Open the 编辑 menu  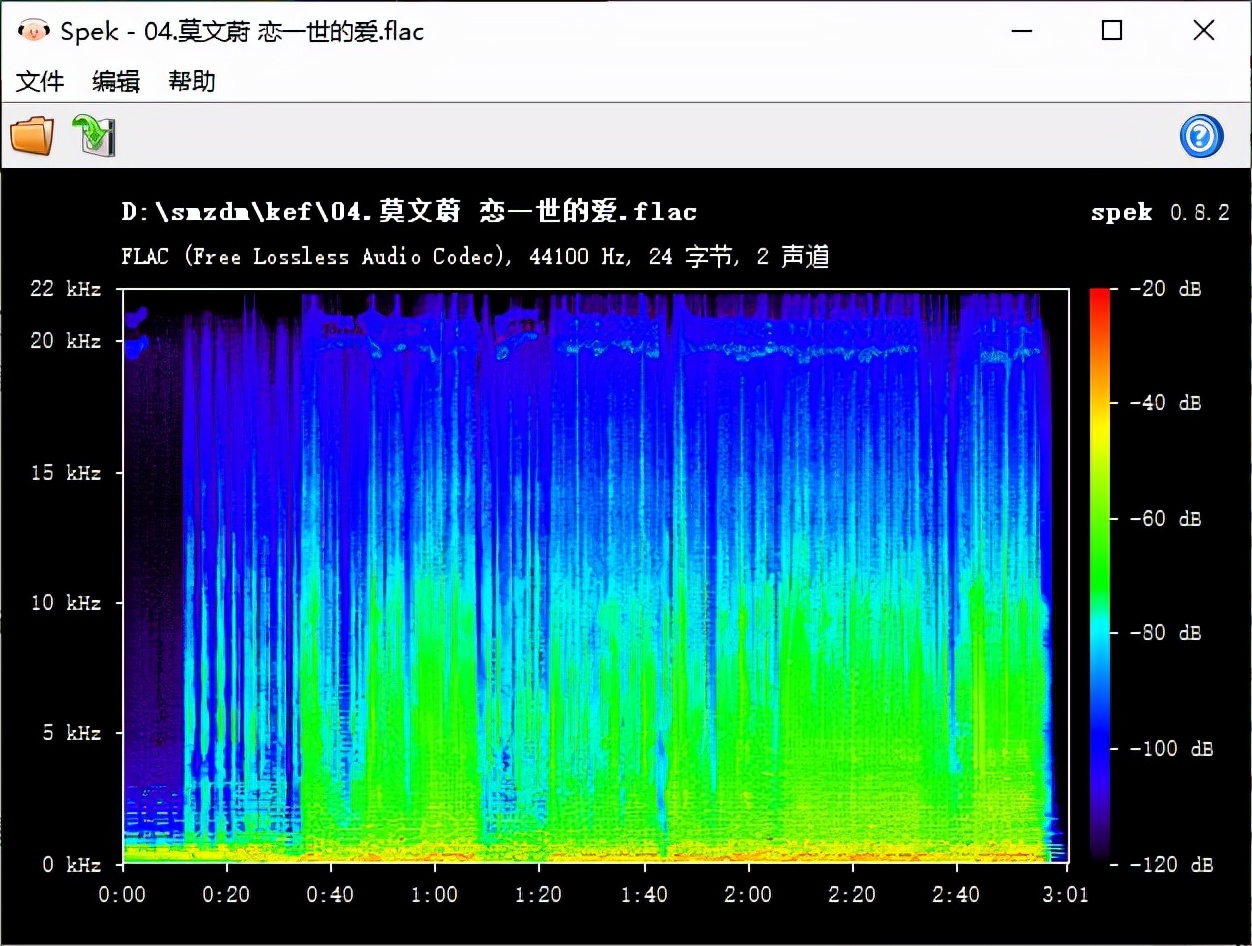tap(115, 82)
